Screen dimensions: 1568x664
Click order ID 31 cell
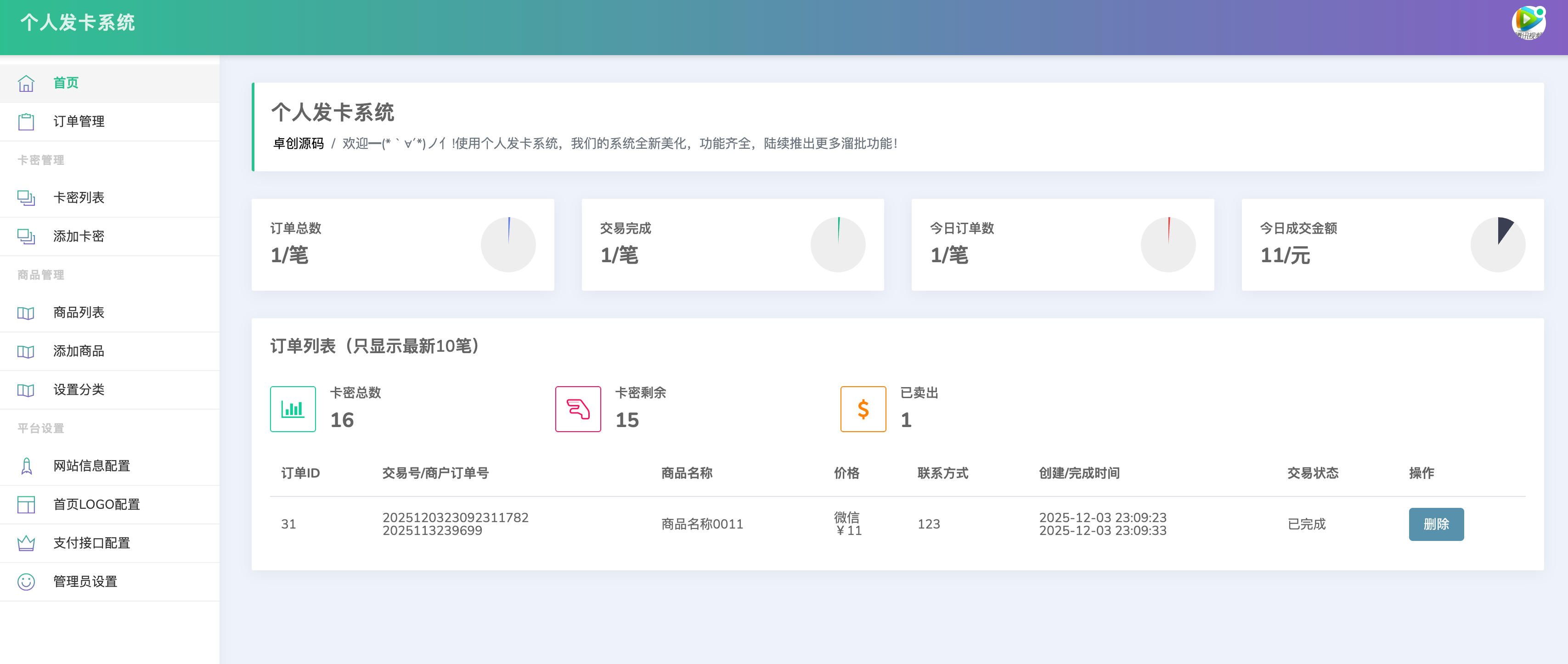pos(288,524)
